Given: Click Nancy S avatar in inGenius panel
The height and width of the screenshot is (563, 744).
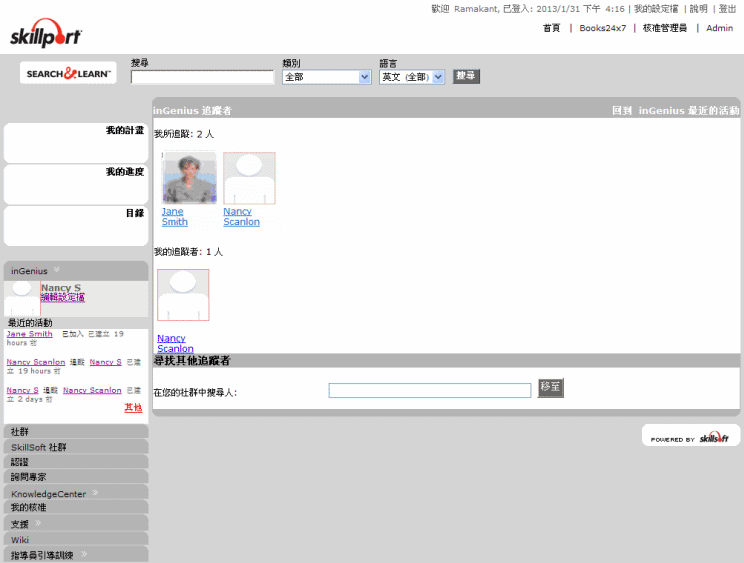Looking at the screenshot, I should click(22, 298).
